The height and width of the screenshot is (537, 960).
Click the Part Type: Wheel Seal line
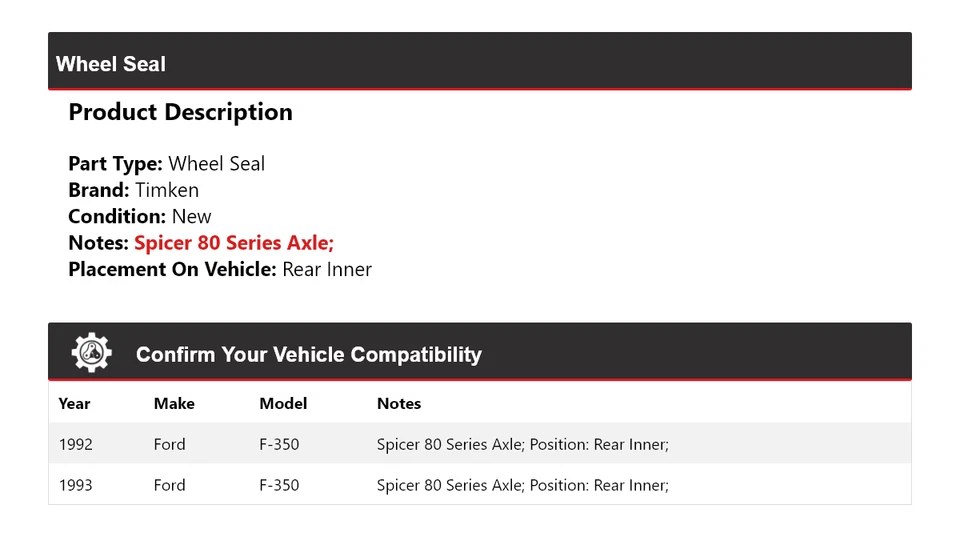166,164
